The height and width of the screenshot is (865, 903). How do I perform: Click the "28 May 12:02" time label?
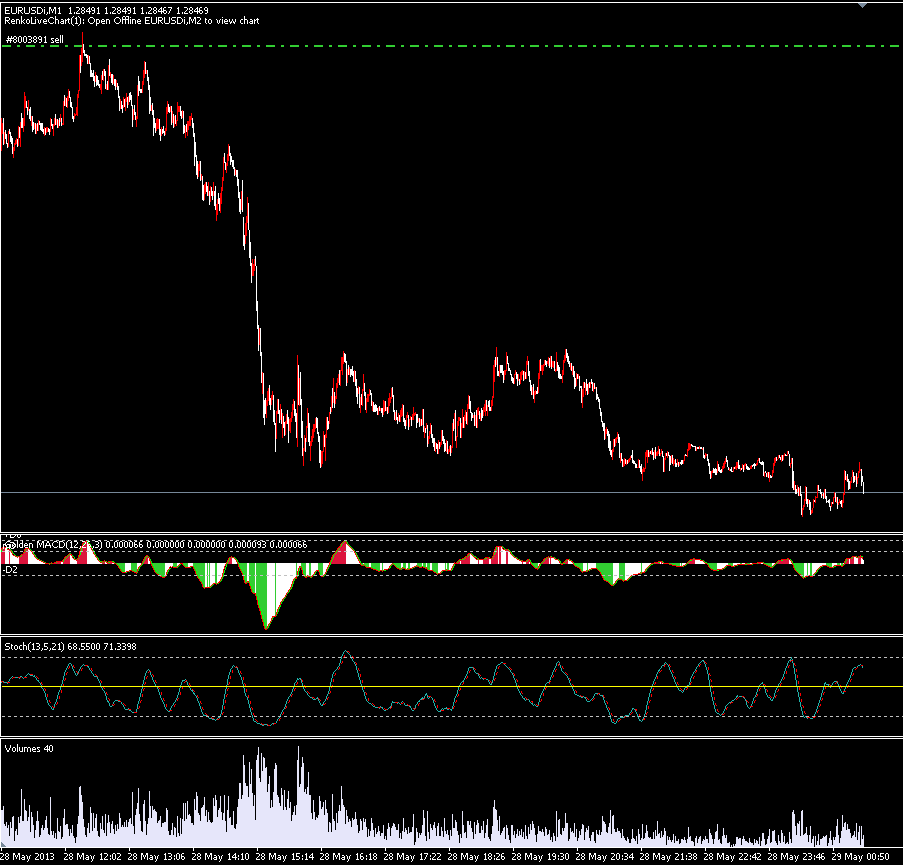tap(92, 856)
